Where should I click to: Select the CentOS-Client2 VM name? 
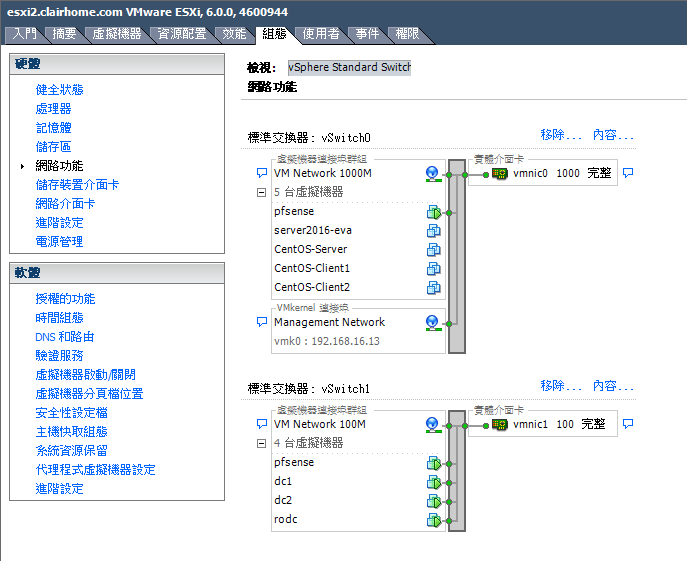pos(312,288)
